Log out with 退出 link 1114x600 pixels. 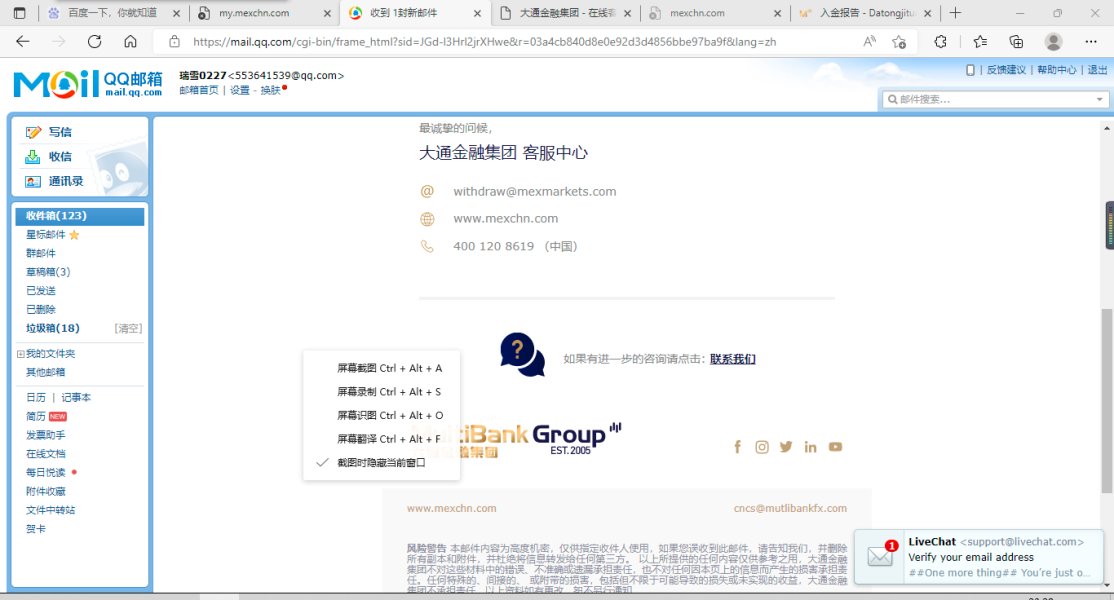[1097, 70]
